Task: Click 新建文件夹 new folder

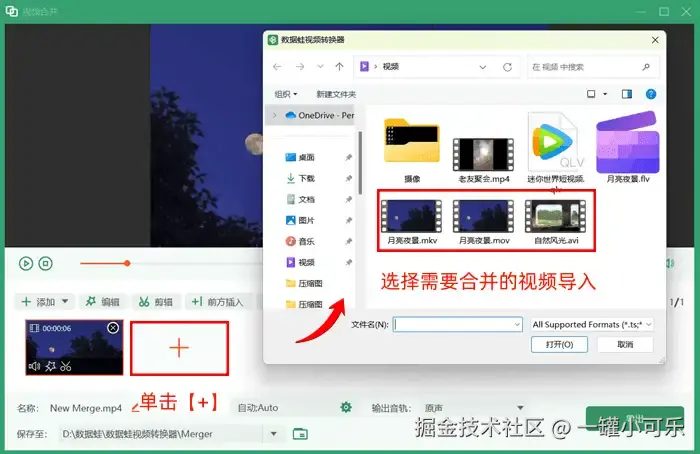Action: pyautogui.click(x=336, y=94)
